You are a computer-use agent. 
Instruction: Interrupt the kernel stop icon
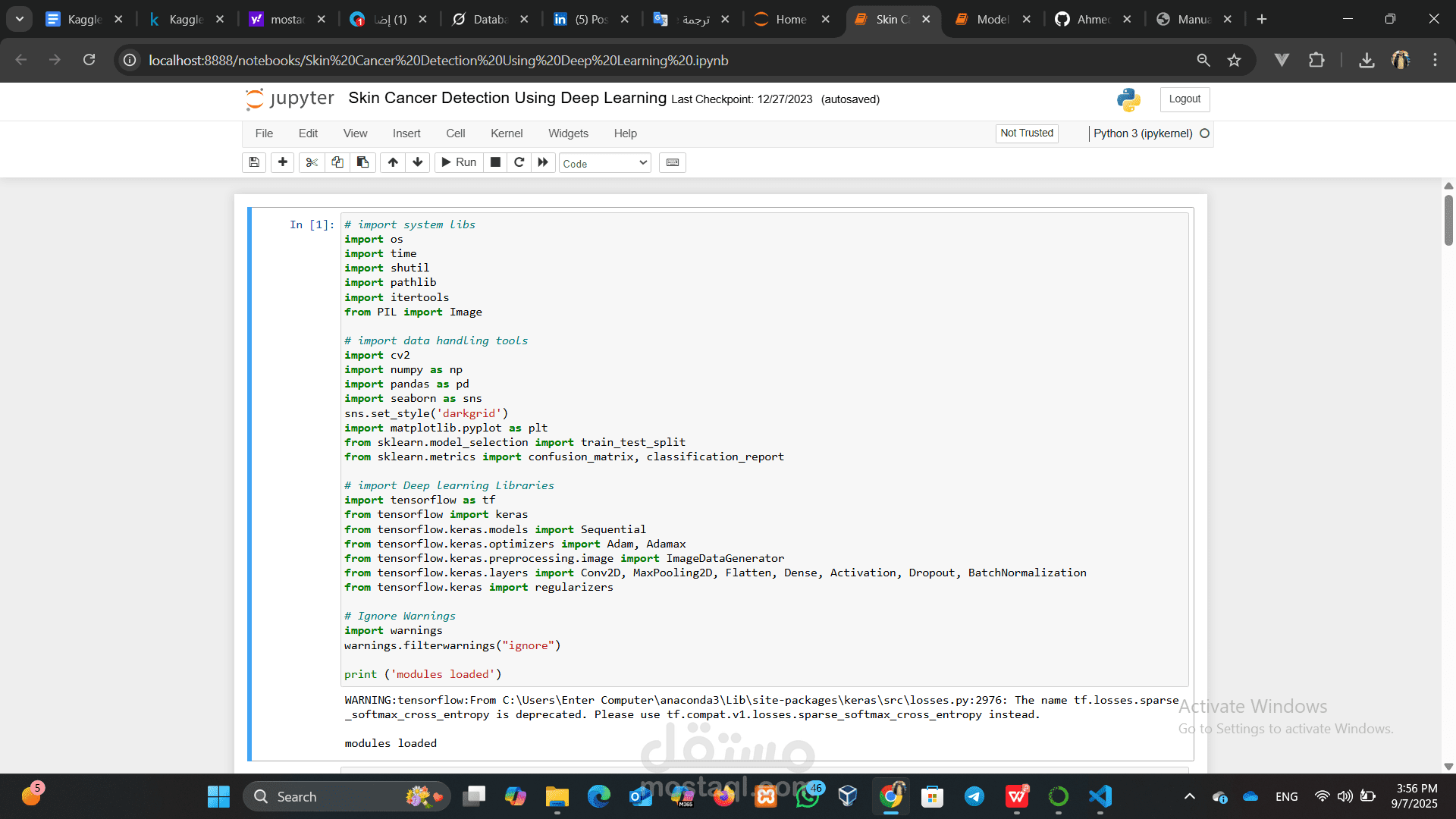pos(495,162)
